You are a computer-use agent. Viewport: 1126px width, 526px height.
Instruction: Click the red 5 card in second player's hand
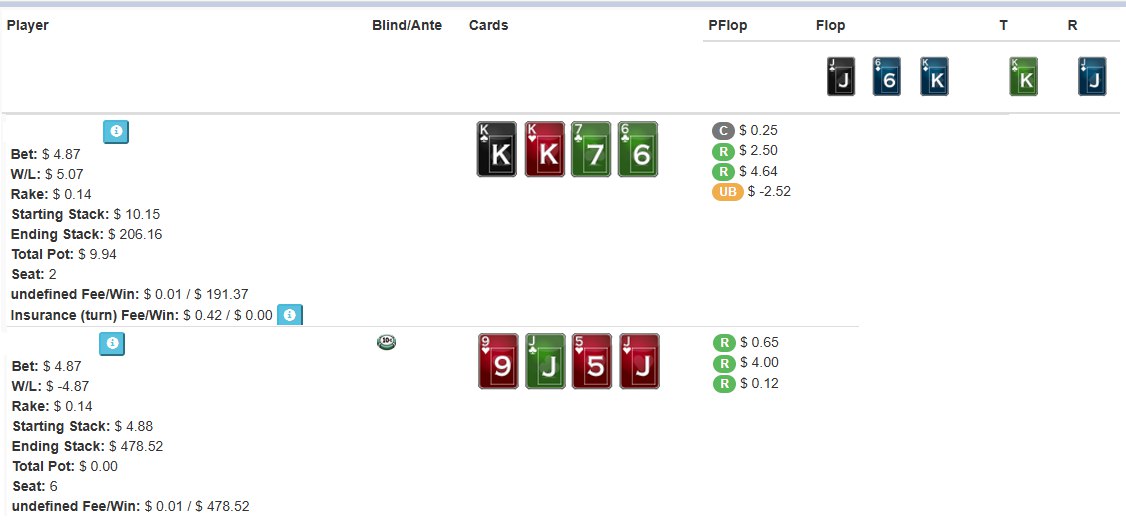(x=592, y=361)
